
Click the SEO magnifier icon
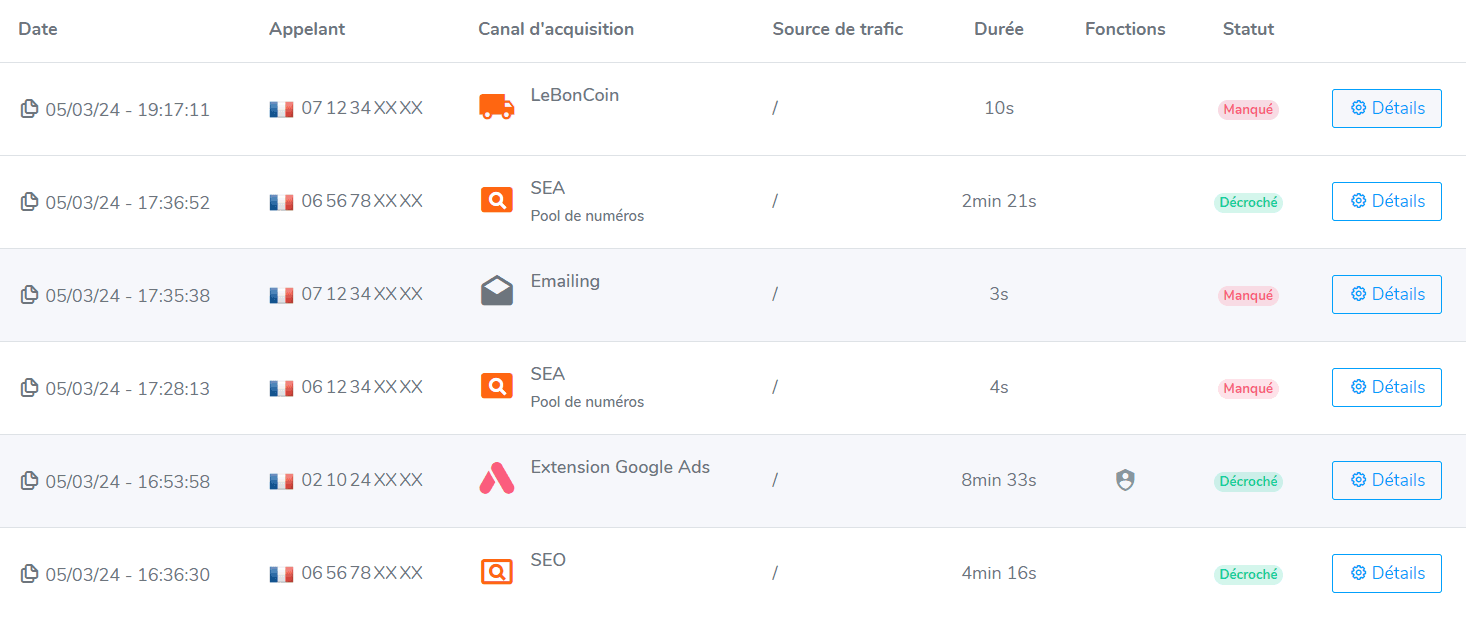497,572
